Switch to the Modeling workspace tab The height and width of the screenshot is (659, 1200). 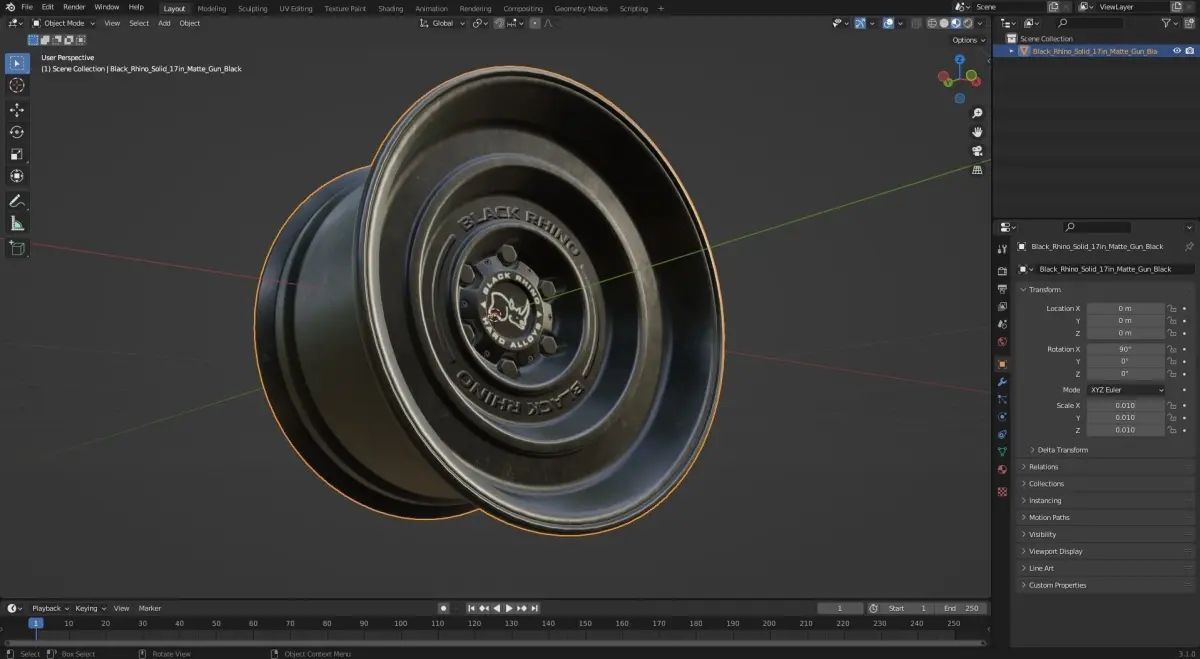point(212,8)
